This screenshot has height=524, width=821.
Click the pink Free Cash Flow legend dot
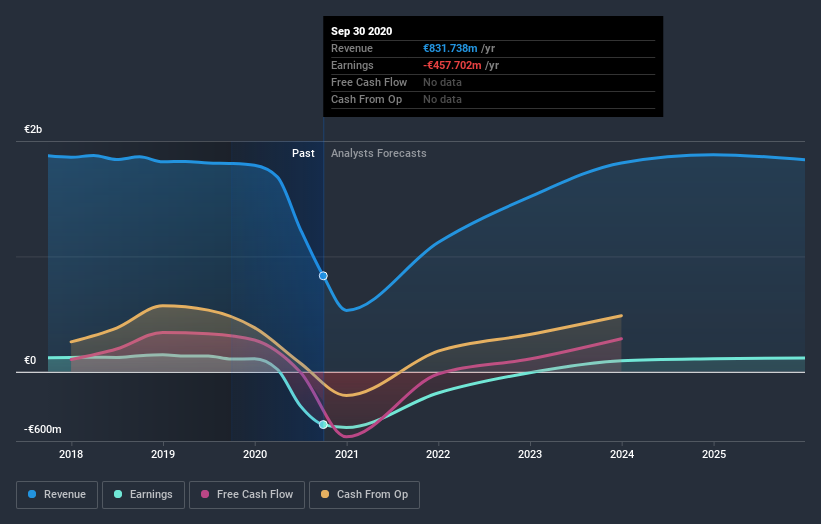point(205,494)
